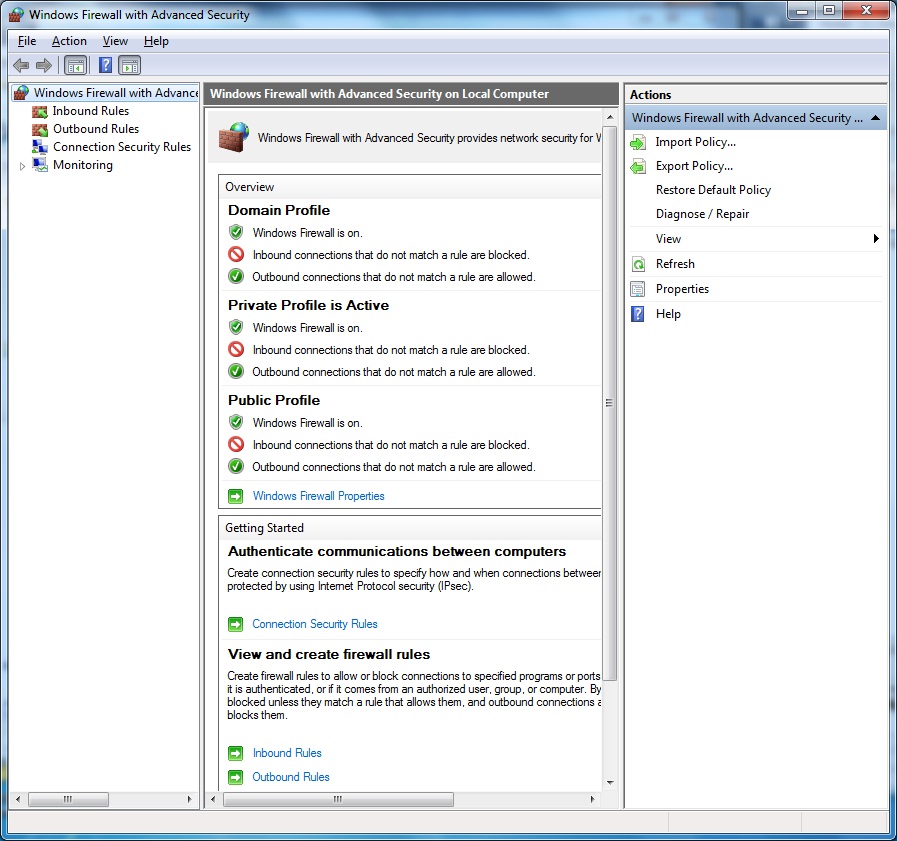Image resolution: width=897 pixels, height=841 pixels.
Task: Open the Windows Firewall Properties link
Action: [319, 496]
